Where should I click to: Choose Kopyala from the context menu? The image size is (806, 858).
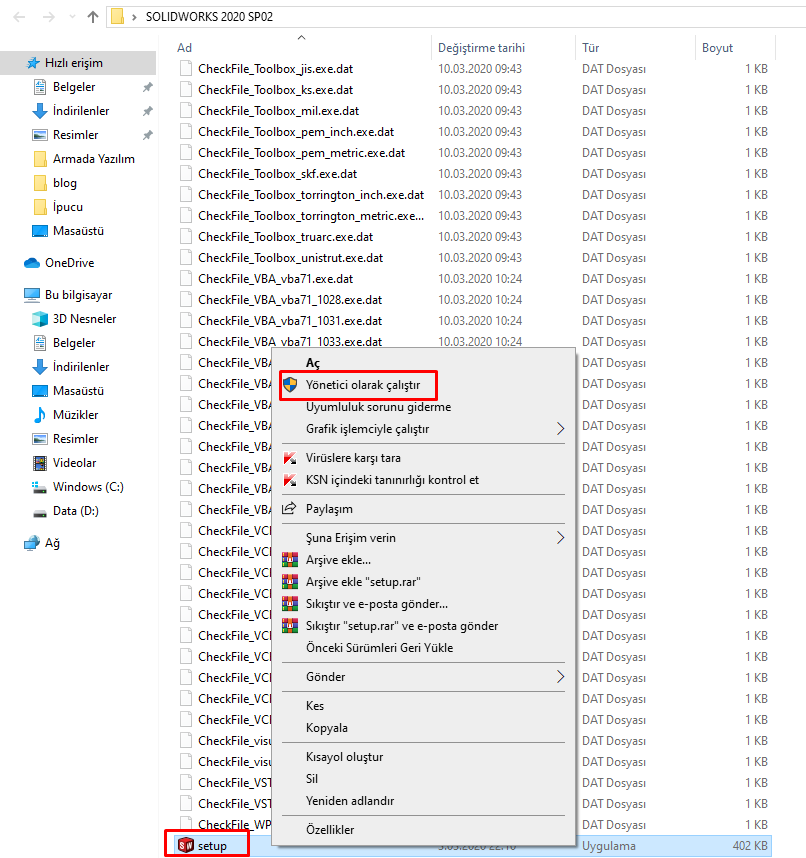327,728
